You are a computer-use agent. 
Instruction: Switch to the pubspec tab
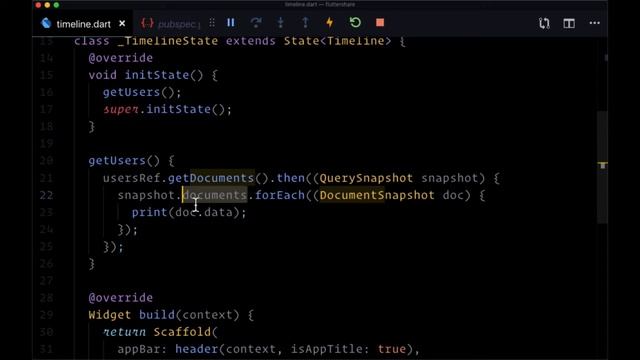[170, 24]
